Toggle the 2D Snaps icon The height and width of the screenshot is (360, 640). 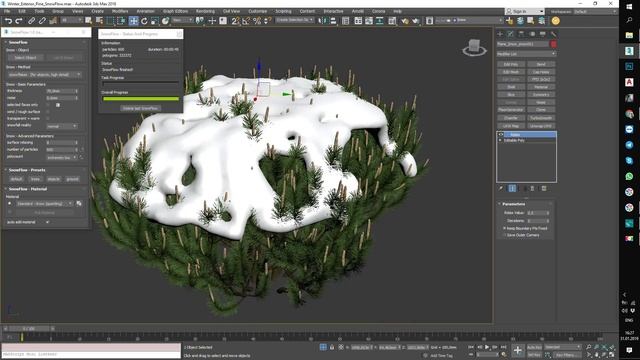pos(235,20)
